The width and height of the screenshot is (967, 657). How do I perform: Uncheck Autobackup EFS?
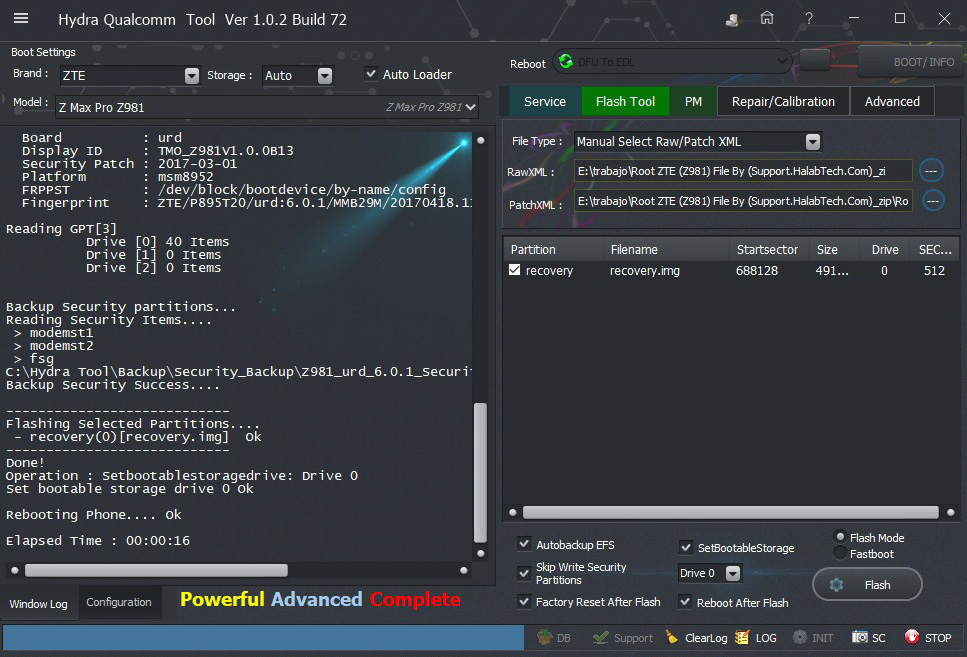(x=525, y=544)
